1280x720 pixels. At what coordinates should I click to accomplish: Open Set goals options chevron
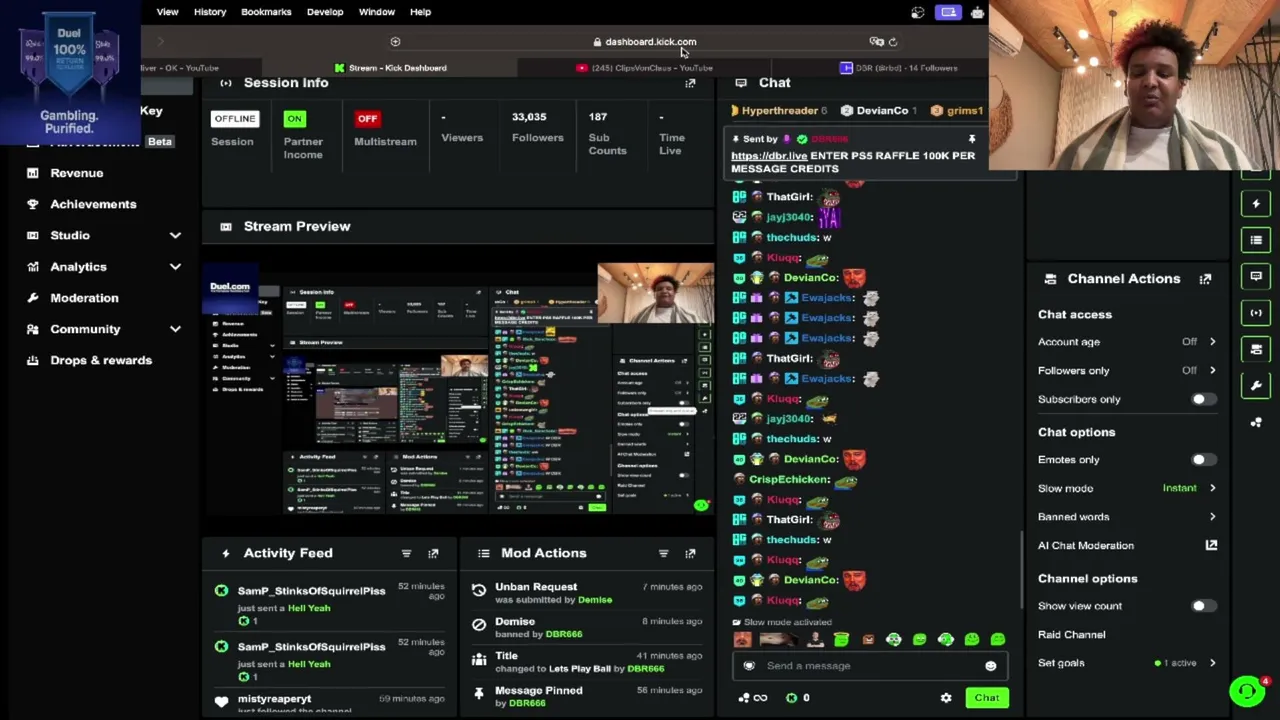click(x=1212, y=663)
